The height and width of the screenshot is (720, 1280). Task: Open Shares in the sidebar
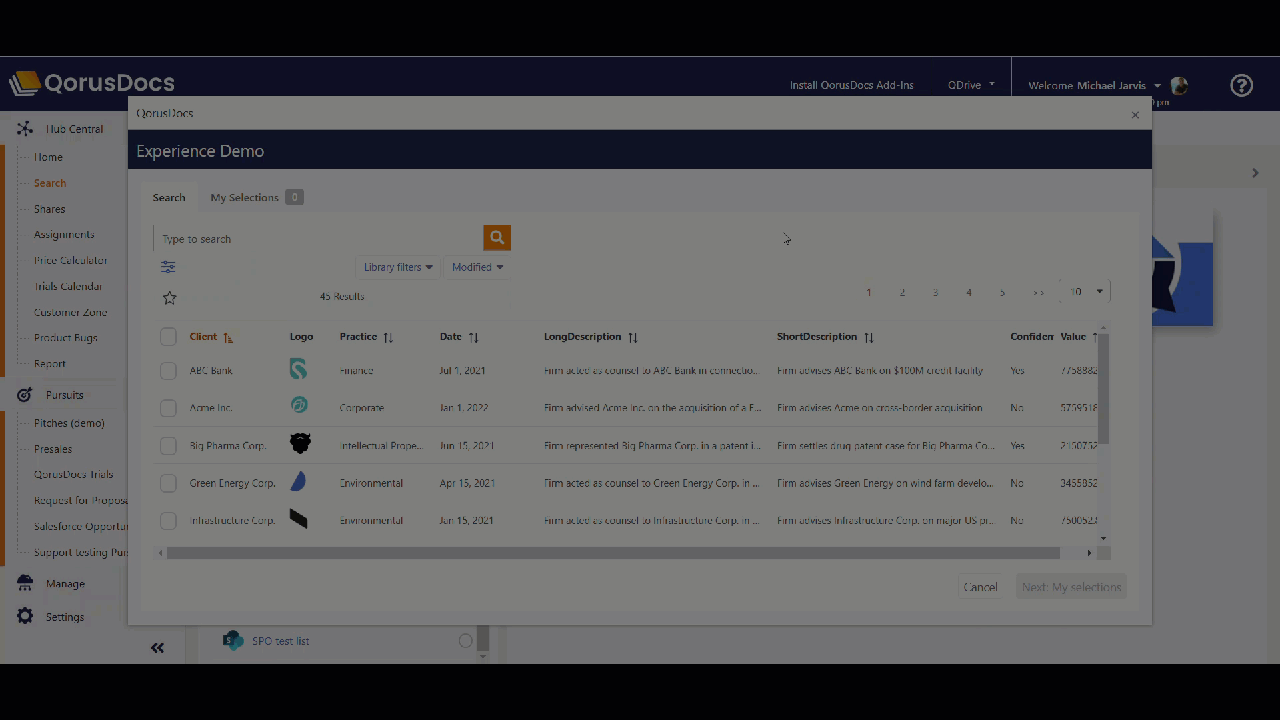click(x=50, y=209)
